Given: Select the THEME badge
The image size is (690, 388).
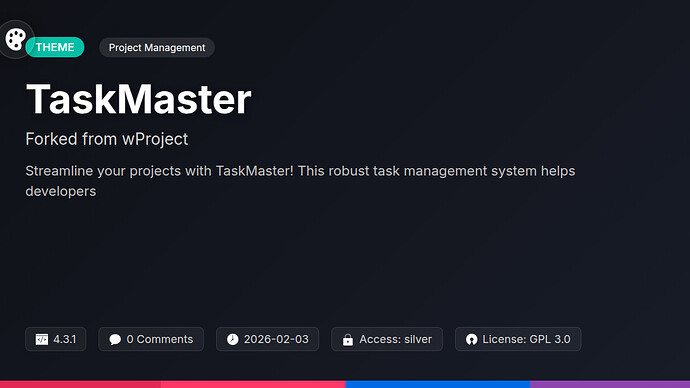Looking at the screenshot, I should point(55,47).
